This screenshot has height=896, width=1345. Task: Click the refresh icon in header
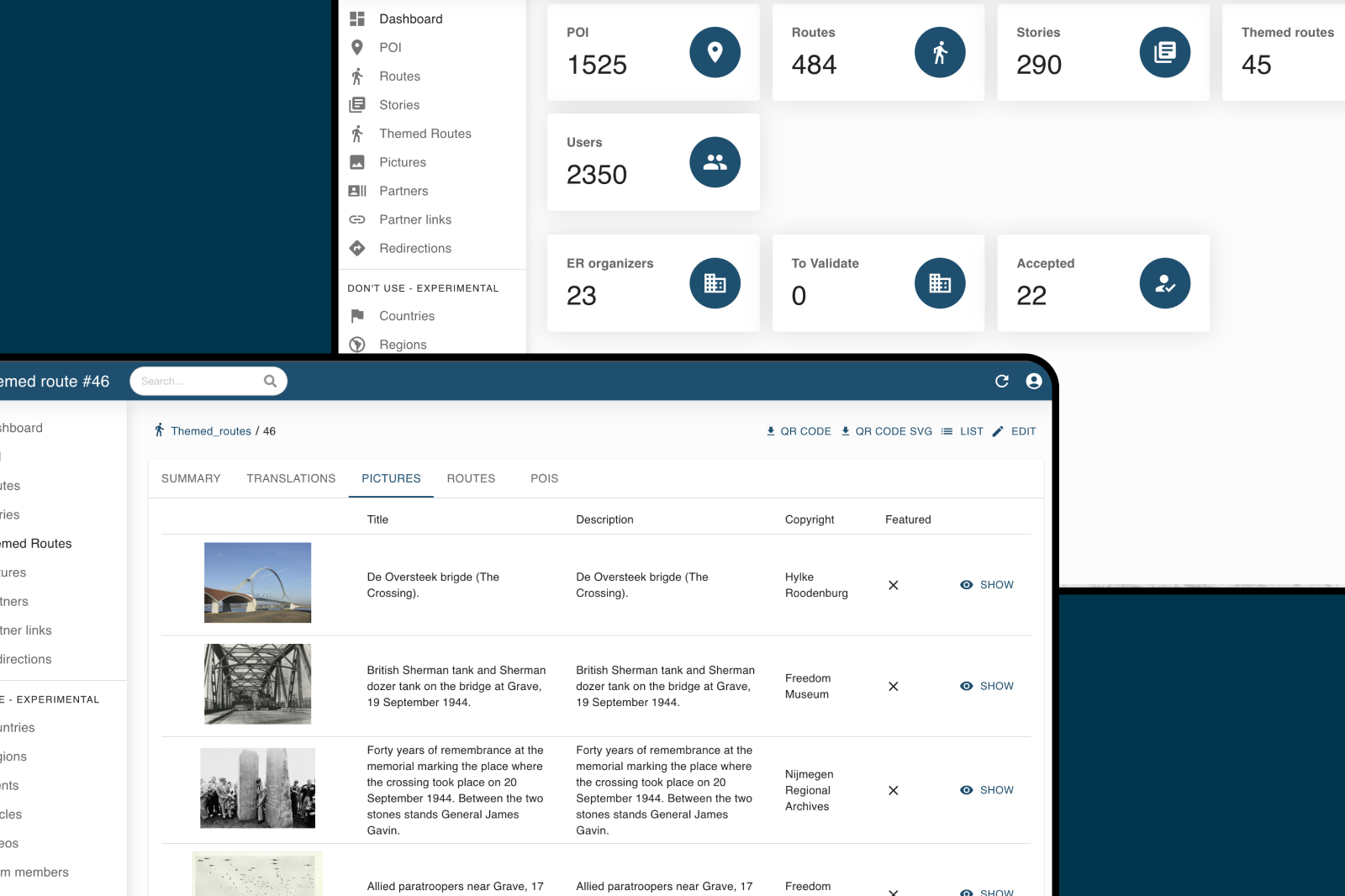coord(1001,382)
